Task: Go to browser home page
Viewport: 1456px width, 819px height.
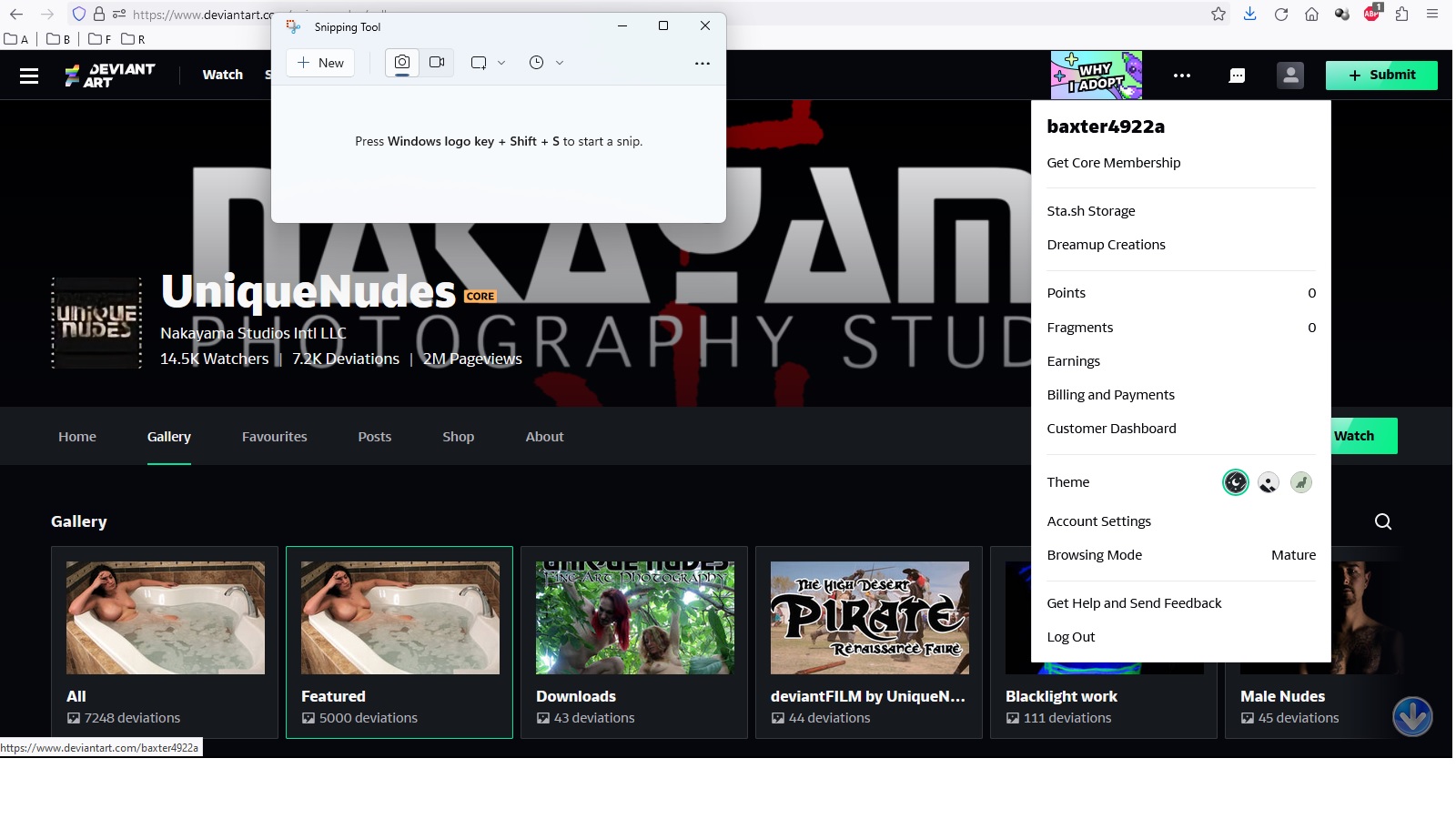Action: coord(1311,14)
